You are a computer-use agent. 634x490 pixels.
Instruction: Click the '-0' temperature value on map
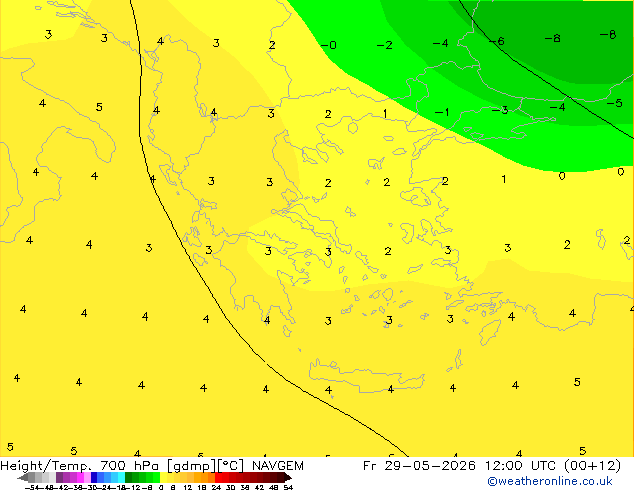(x=328, y=45)
